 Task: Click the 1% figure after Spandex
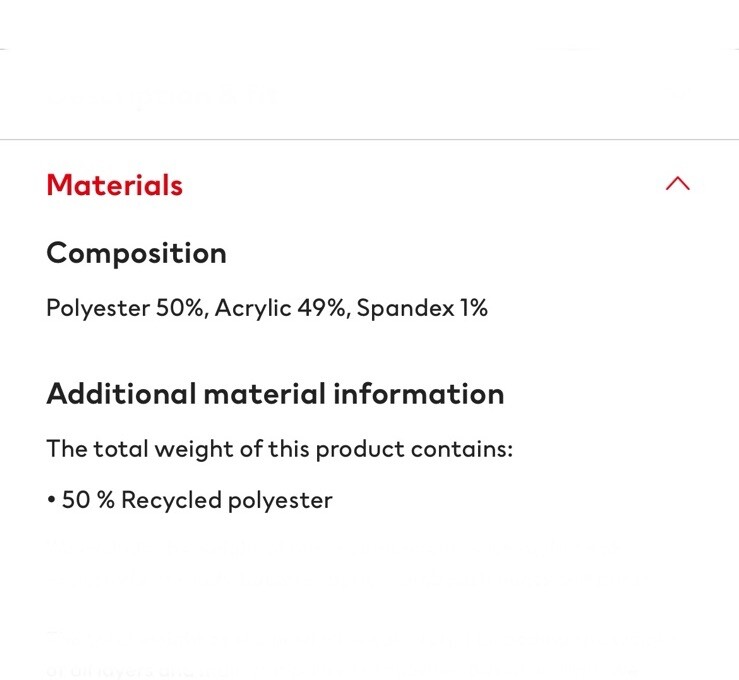pyautogui.click(x=473, y=308)
